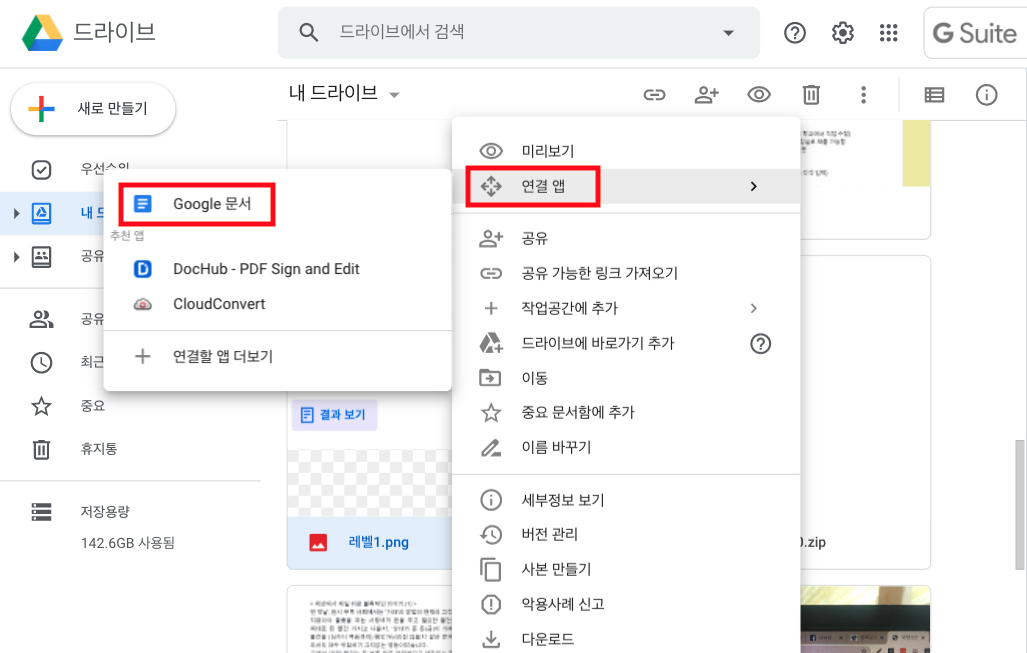Image resolution: width=1027 pixels, height=653 pixels.
Task: Expand the 작업공간에 추가 chevron
Action: 754,308
